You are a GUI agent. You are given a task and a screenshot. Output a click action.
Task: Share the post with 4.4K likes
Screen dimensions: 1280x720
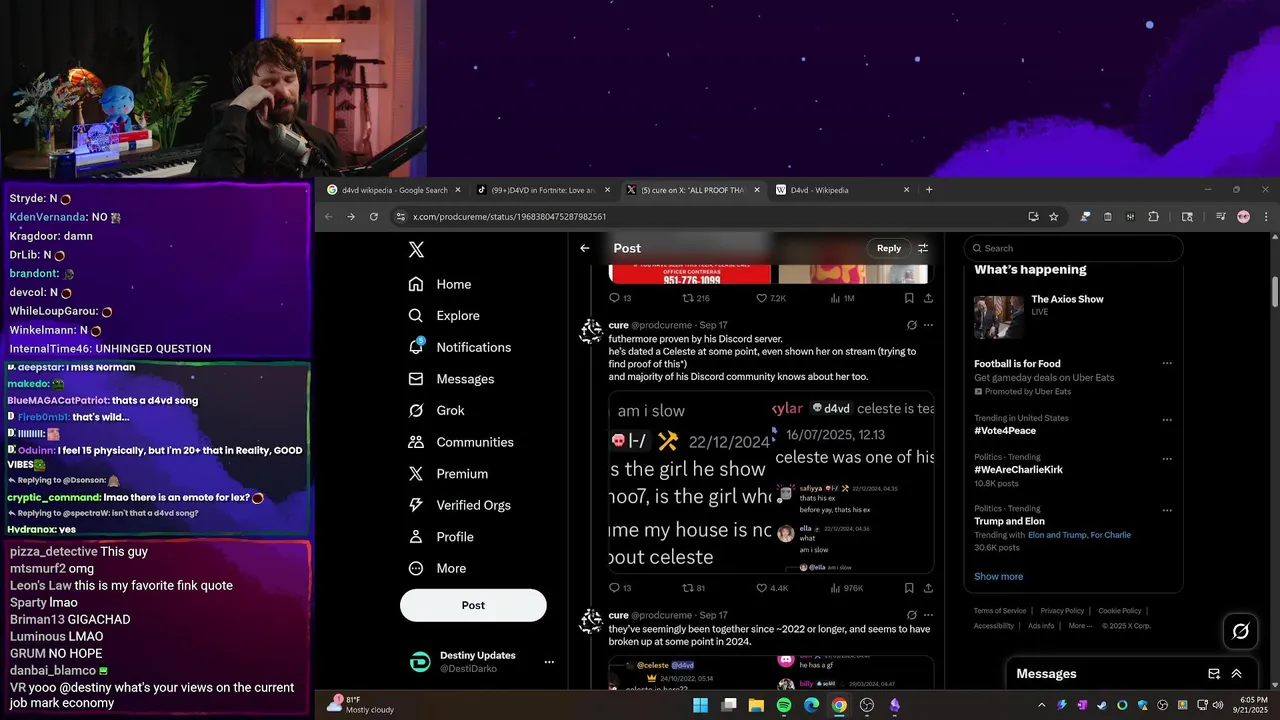point(928,588)
